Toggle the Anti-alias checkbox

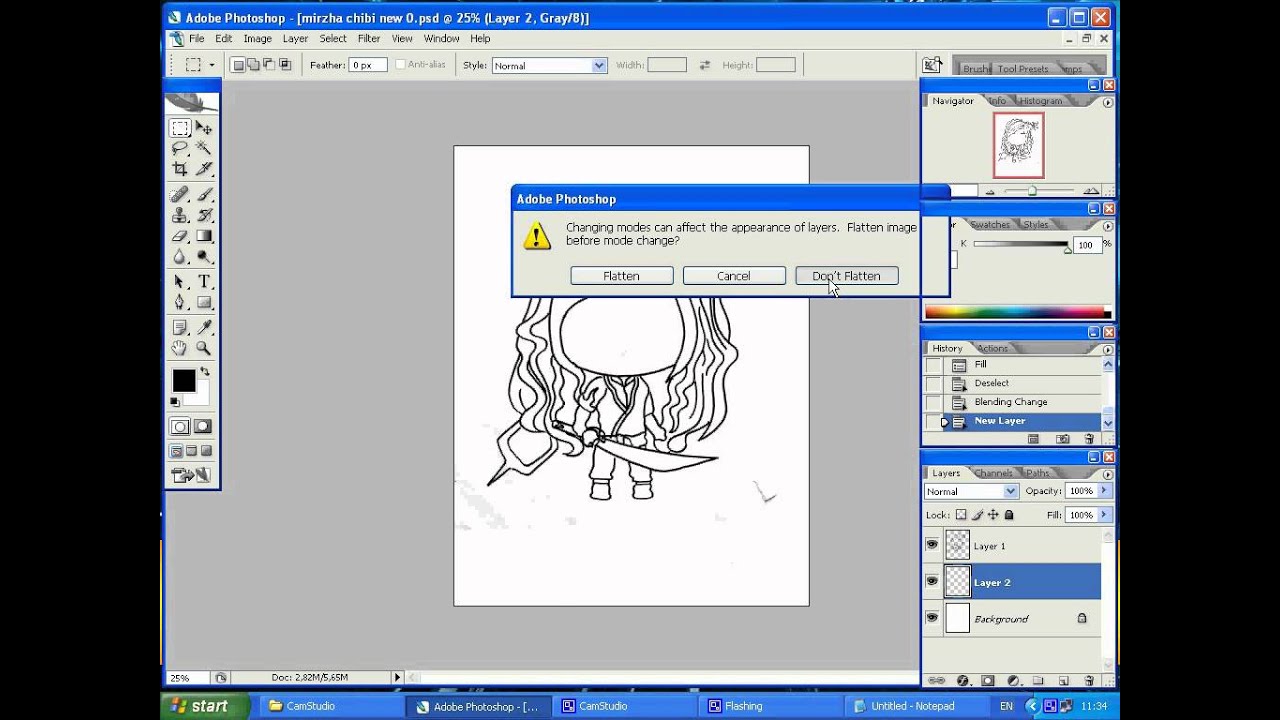click(401, 65)
